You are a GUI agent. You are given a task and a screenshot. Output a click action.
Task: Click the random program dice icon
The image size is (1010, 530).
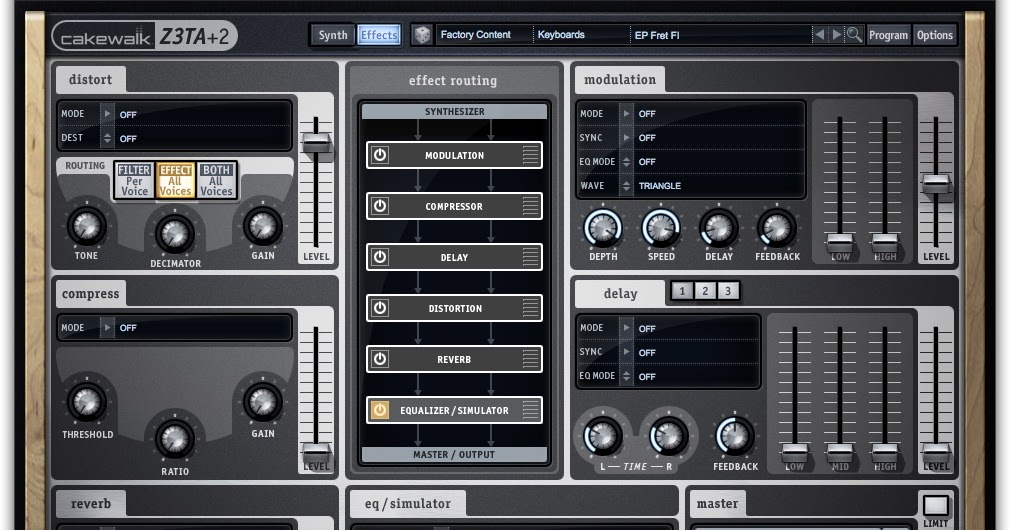click(x=422, y=35)
